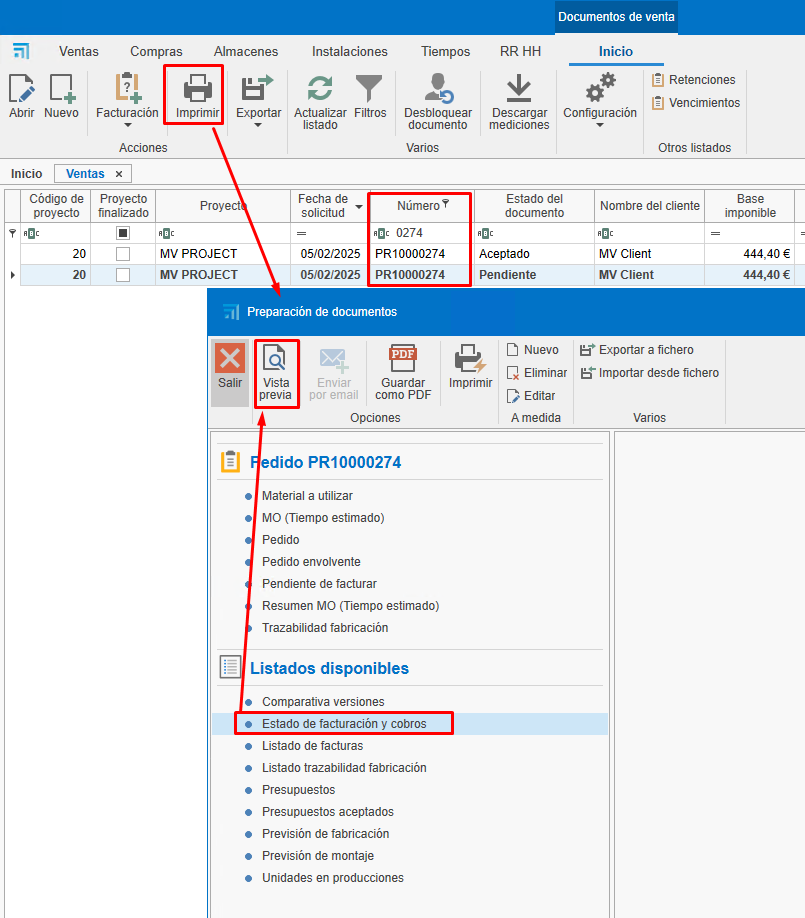Click the Abrir document icon
Viewport: 805px width, 918px height.
[x=22, y=89]
